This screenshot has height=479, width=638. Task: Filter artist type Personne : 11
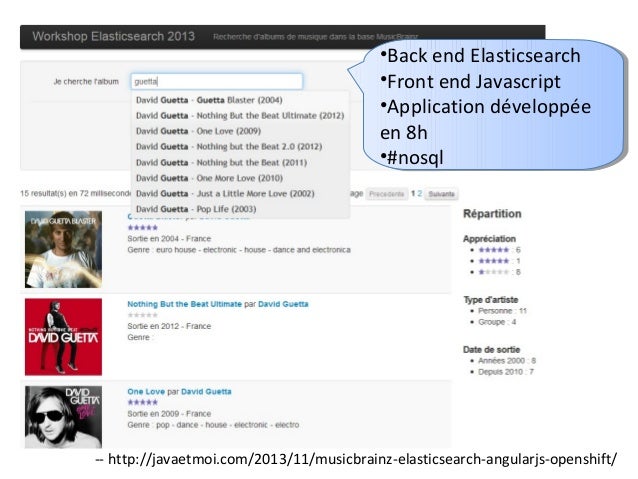(503, 311)
